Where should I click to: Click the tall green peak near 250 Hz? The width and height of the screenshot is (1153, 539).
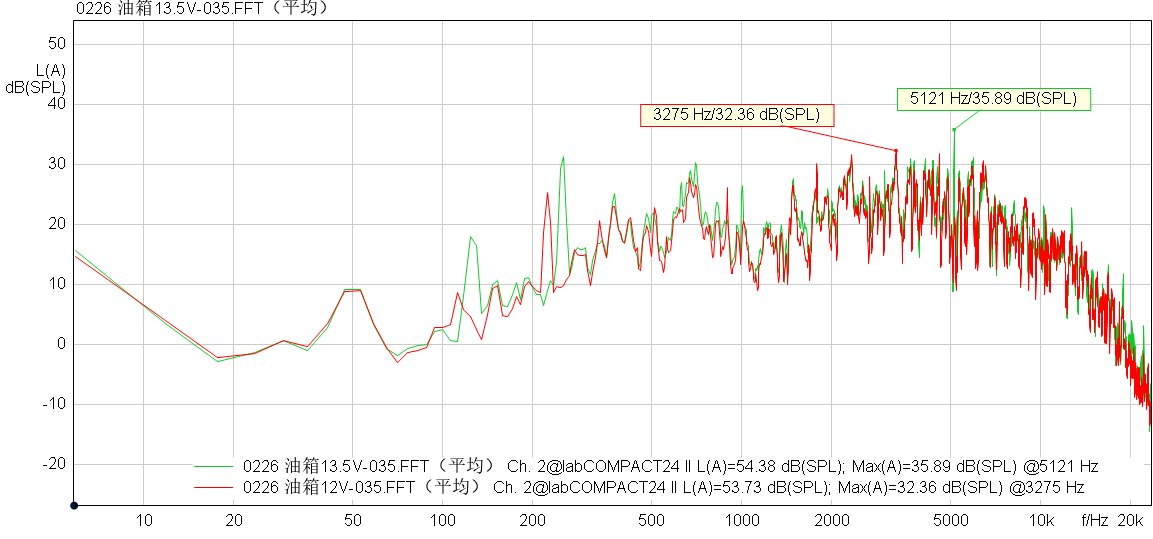click(563, 158)
